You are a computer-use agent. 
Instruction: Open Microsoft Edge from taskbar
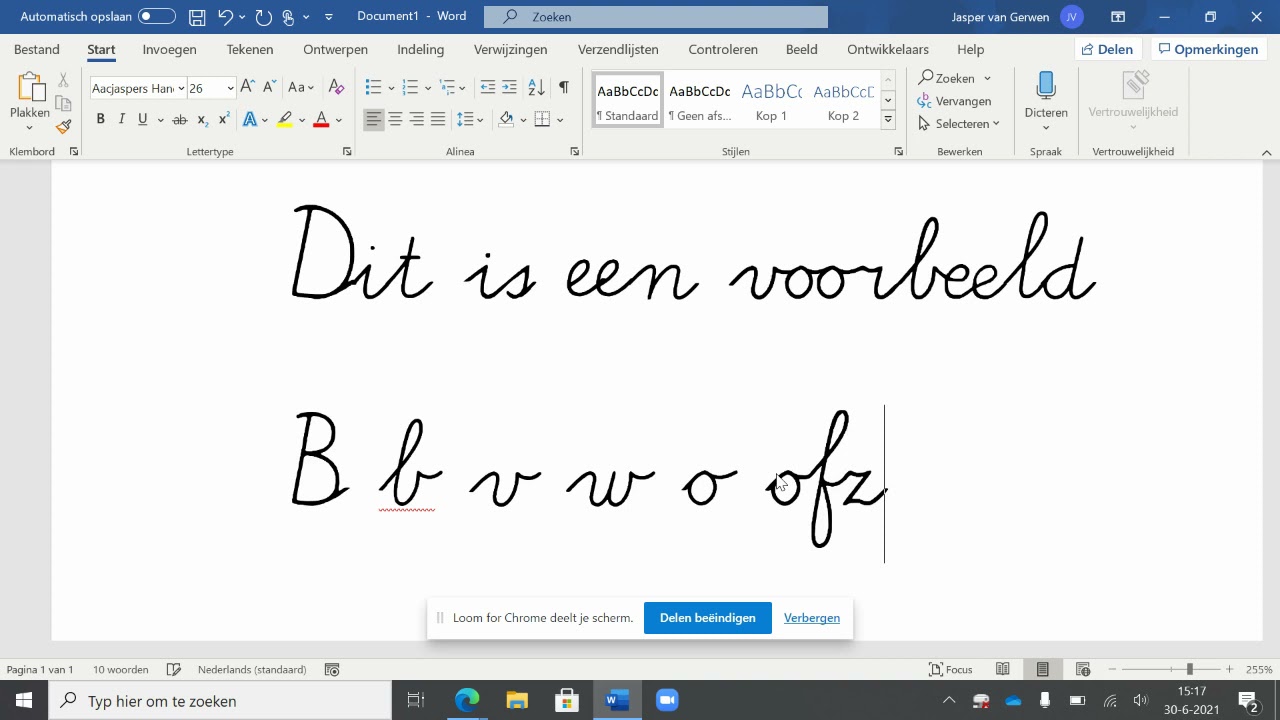click(x=467, y=701)
